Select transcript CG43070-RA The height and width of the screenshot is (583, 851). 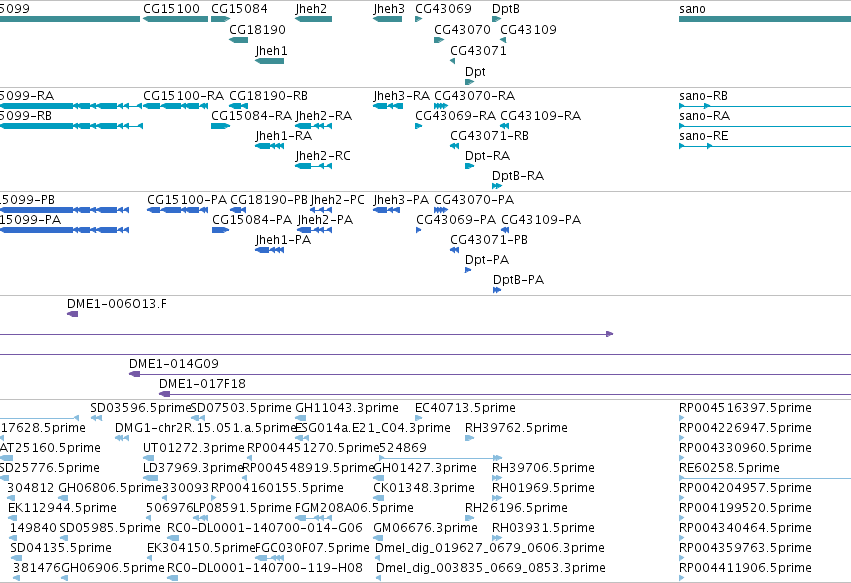point(441,106)
